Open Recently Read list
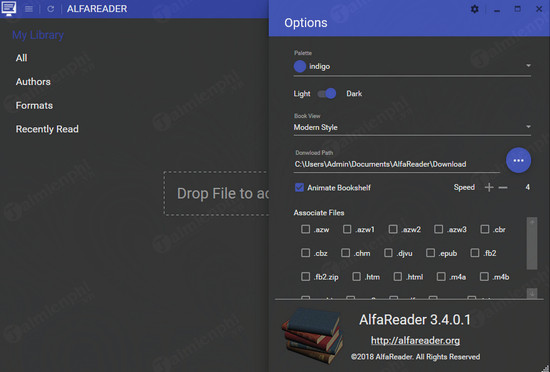Image resolution: width=550 pixels, height=372 pixels. click(x=47, y=129)
